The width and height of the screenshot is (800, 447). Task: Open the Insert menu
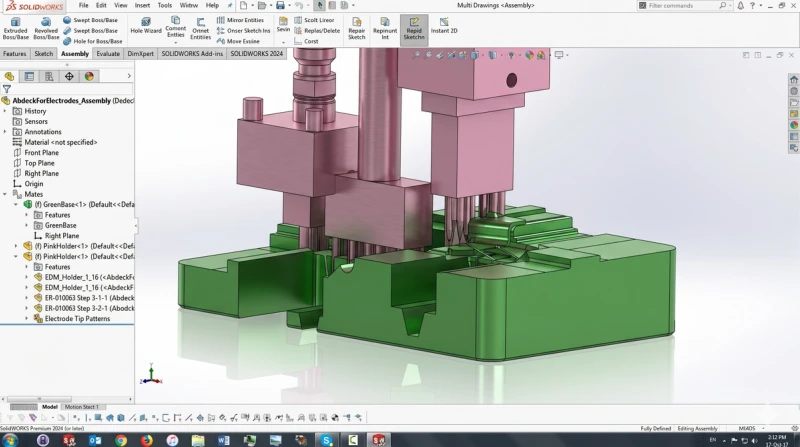point(142,5)
